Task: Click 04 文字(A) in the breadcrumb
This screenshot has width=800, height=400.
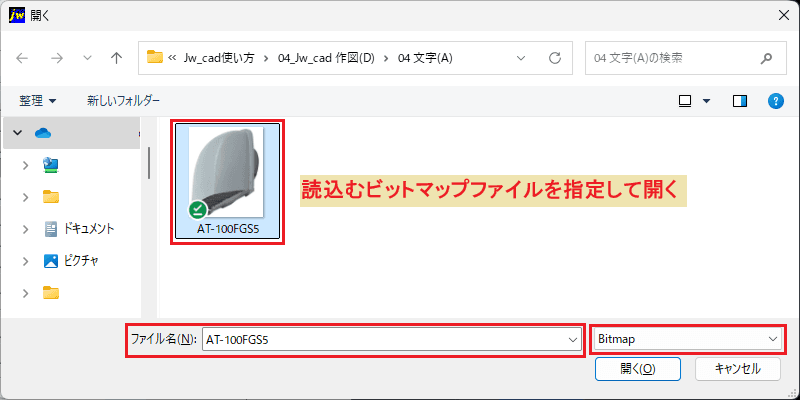Action: coord(425,58)
